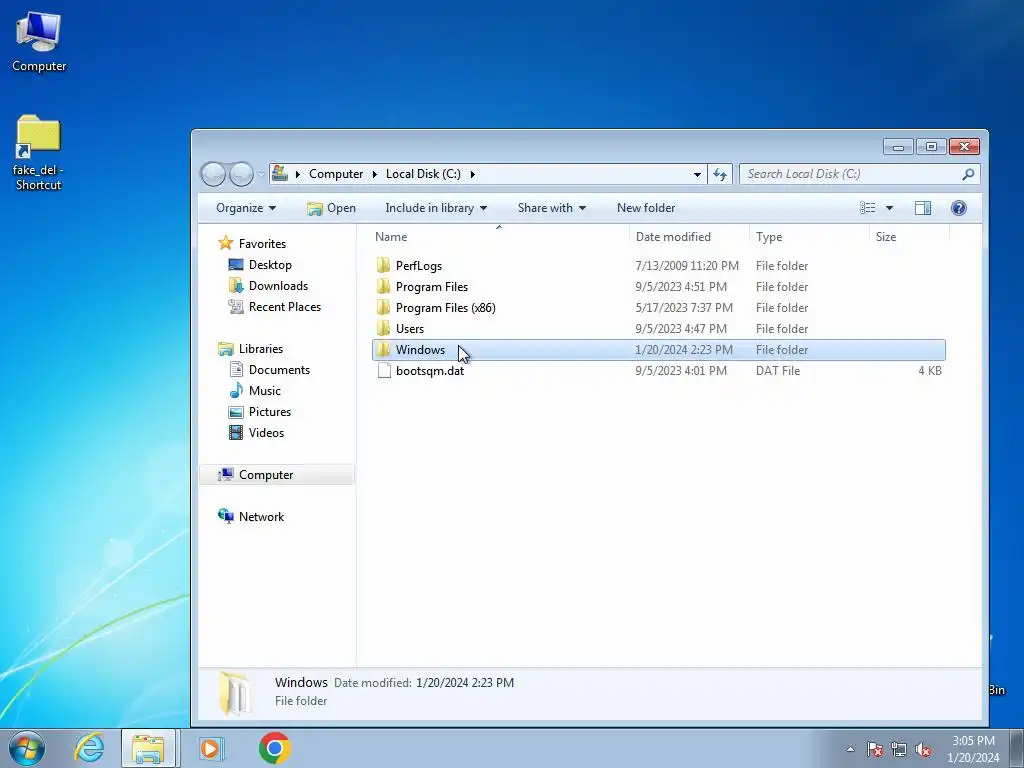Show the preview pane
This screenshot has height=768, width=1024.
(x=923, y=208)
